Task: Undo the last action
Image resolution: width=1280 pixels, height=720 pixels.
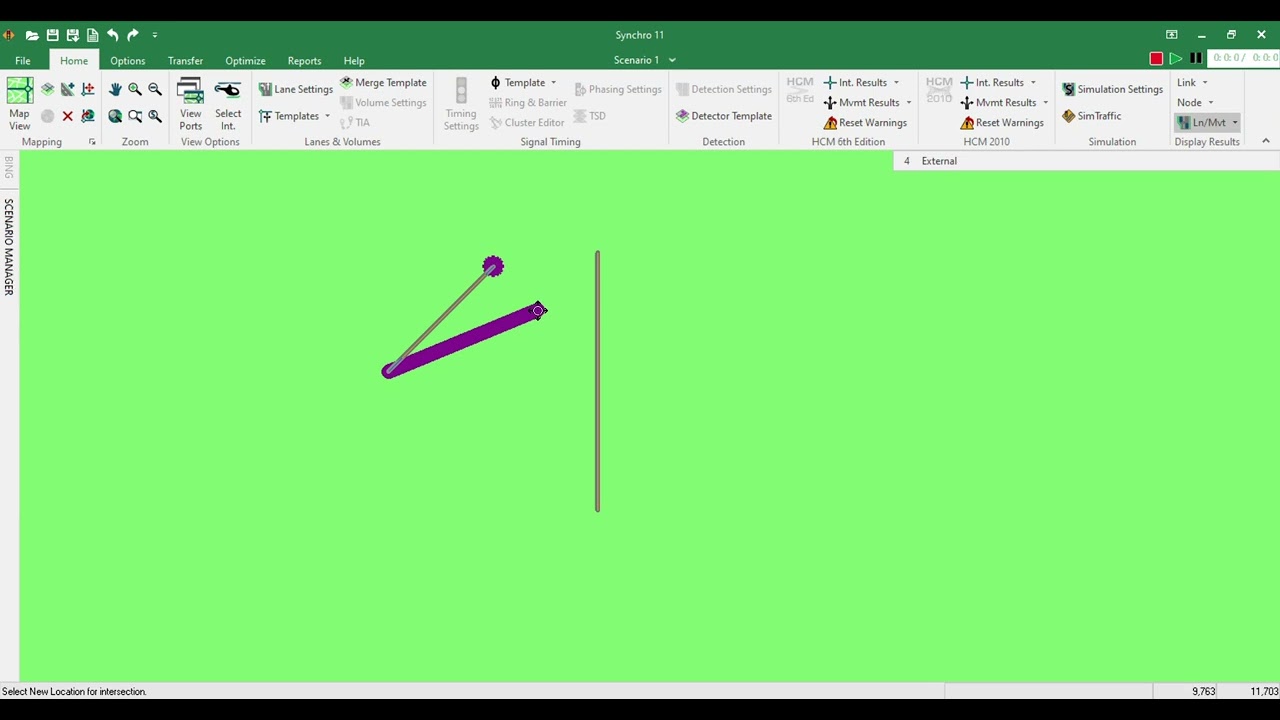Action: point(112,35)
